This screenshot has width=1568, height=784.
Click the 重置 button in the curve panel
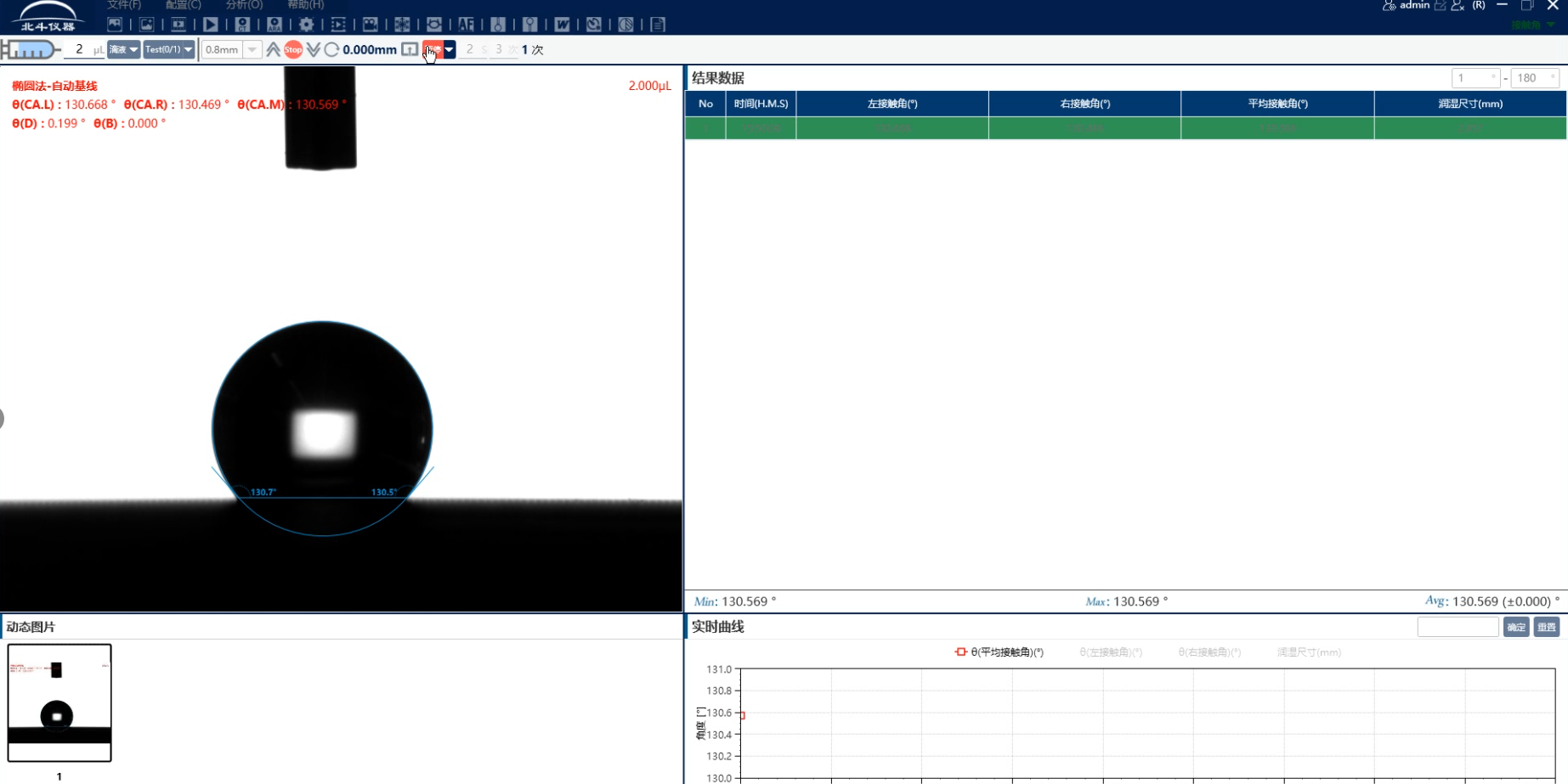click(1546, 627)
